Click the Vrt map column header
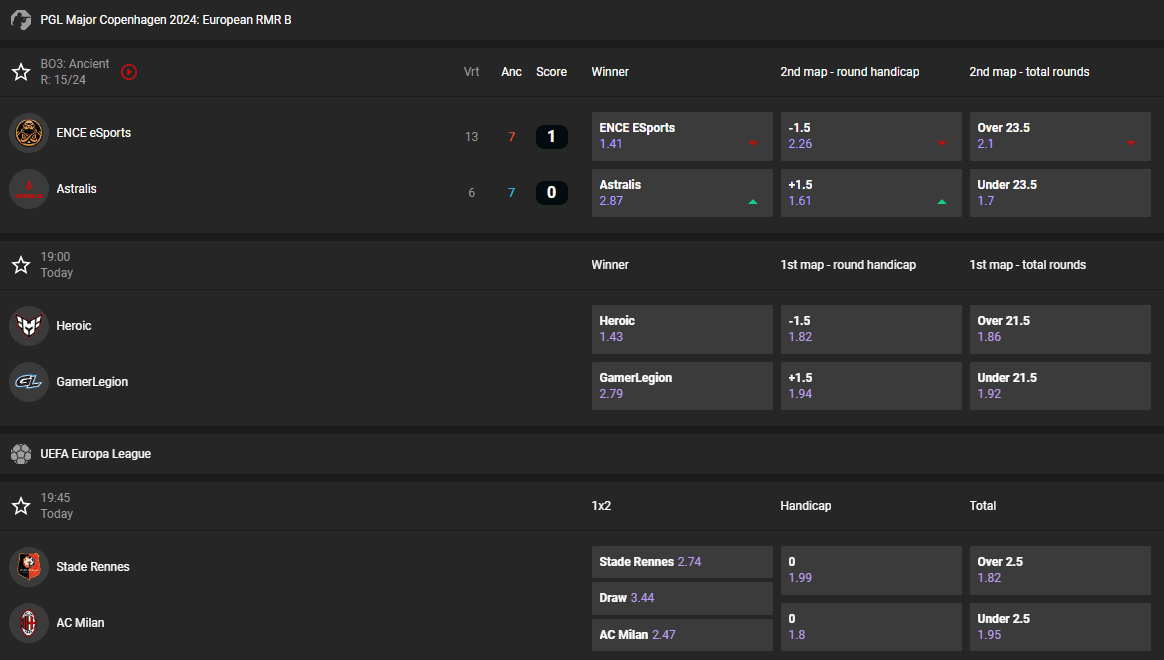This screenshot has height=660, width=1164. pyautogui.click(x=471, y=72)
